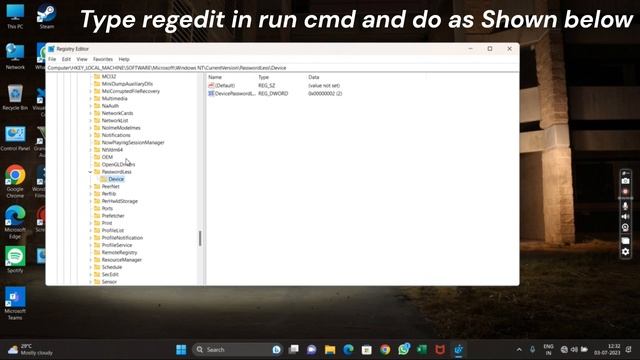Open WhatsApp from the taskbar
This screenshot has height=360, width=640.
pyautogui.click(x=404, y=349)
